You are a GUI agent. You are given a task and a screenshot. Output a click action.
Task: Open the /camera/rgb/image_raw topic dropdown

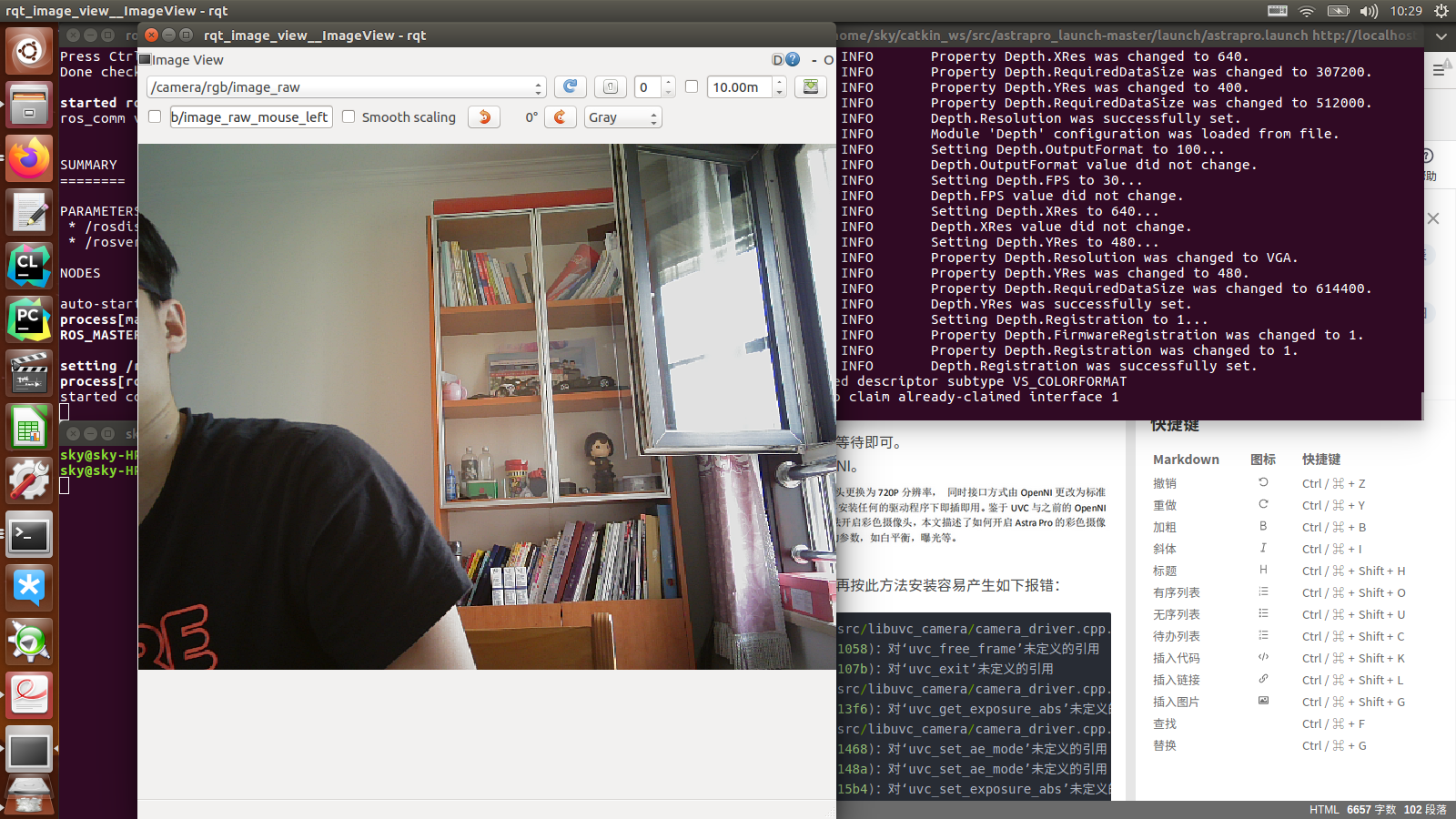[x=347, y=86]
